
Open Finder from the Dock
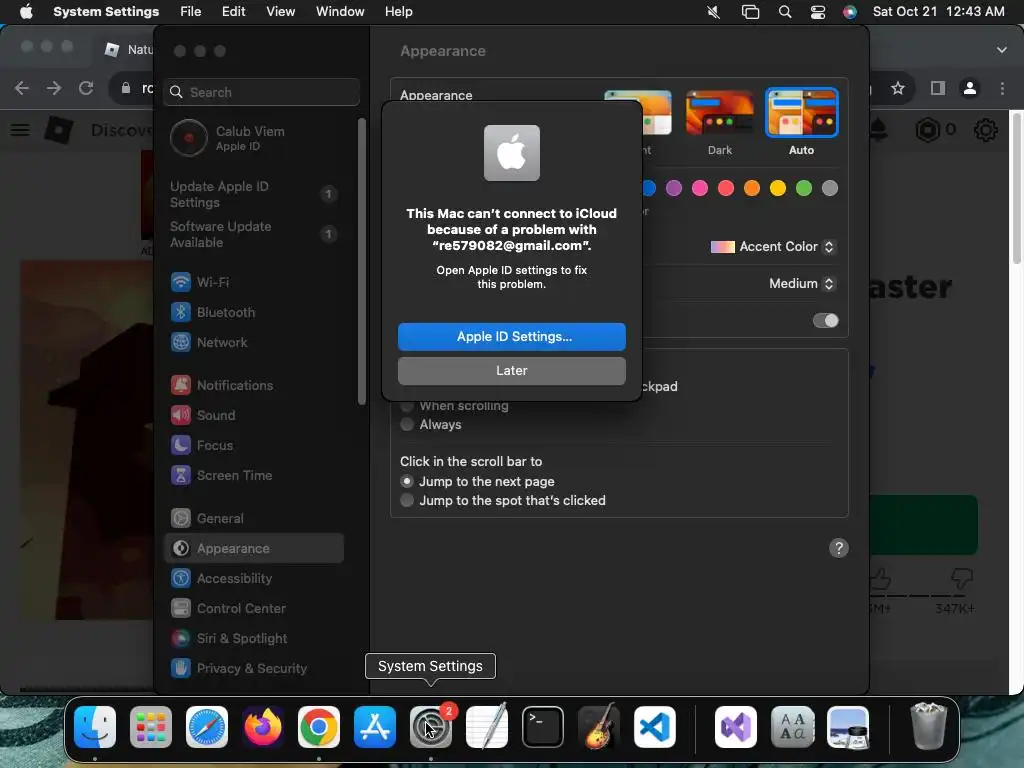[x=95, y=727]
